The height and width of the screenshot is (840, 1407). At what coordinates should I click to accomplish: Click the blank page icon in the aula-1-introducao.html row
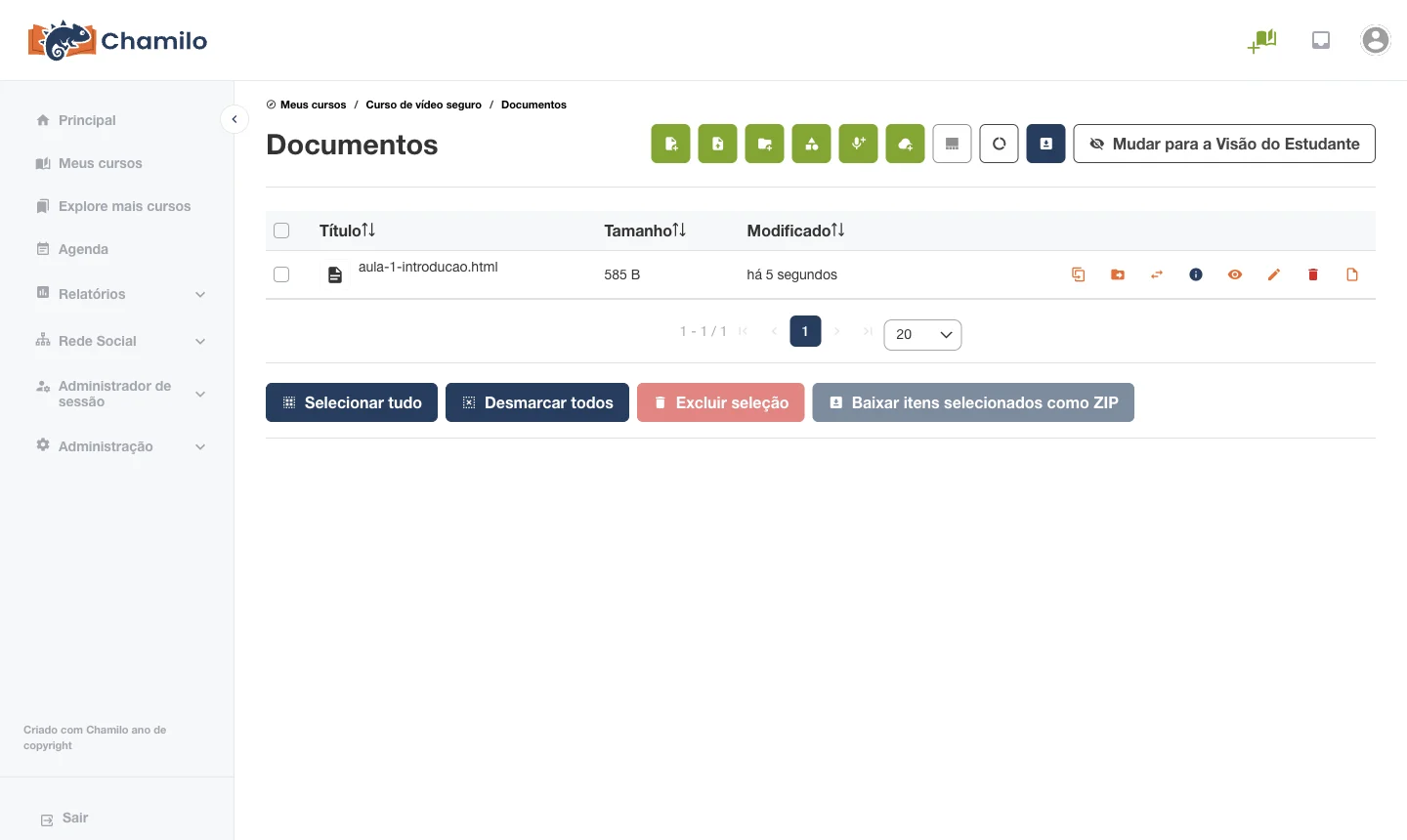pos(1352,274)
